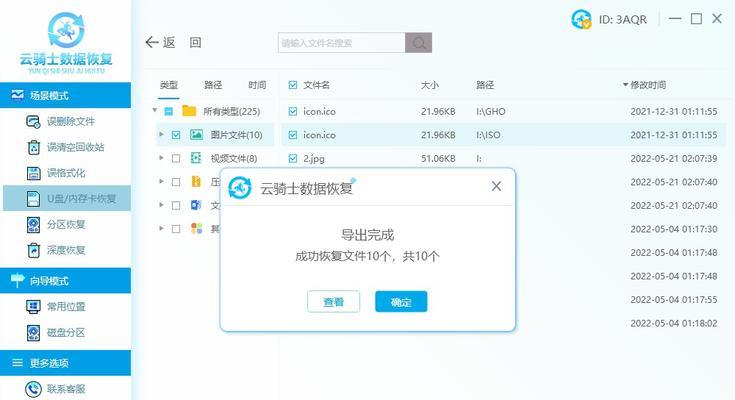This screenshot has height=400, width=735.
Task: Open the 所有类型 folder icon
Action: pyautogui.click(x=189, y=111)
